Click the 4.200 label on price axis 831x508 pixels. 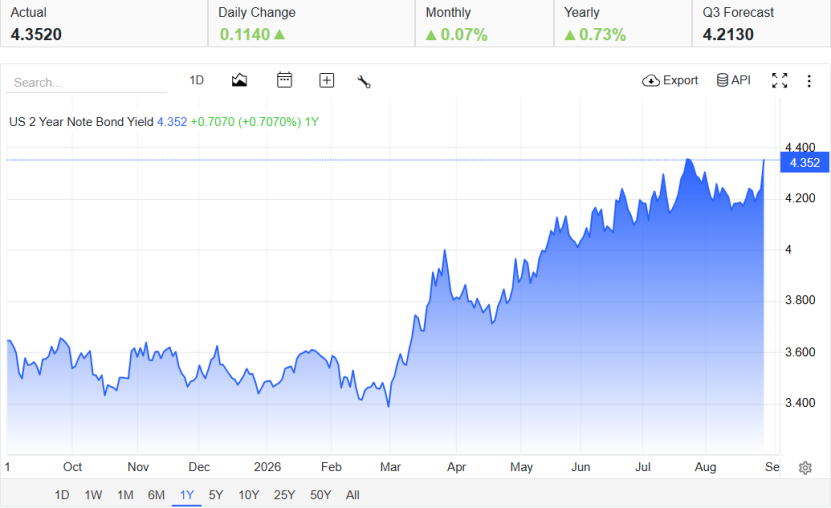click(x=800, y=198)
